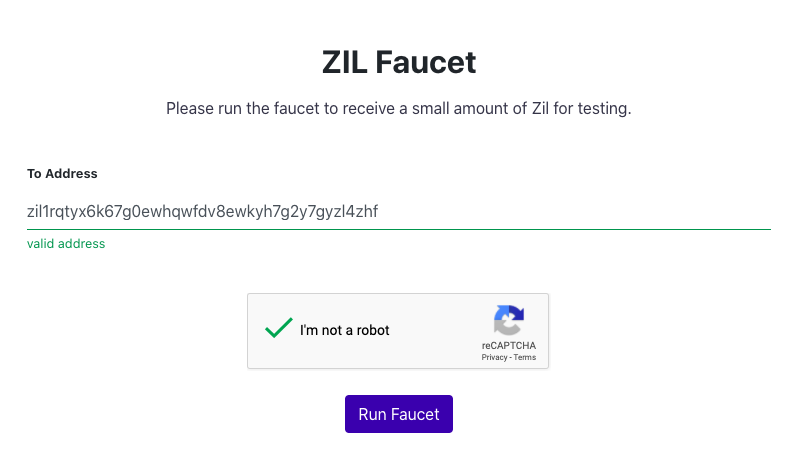Click the dash between Privacy and Terms
Screen dimensions: 796x463
pyautogui.click(x=510, y=357)
